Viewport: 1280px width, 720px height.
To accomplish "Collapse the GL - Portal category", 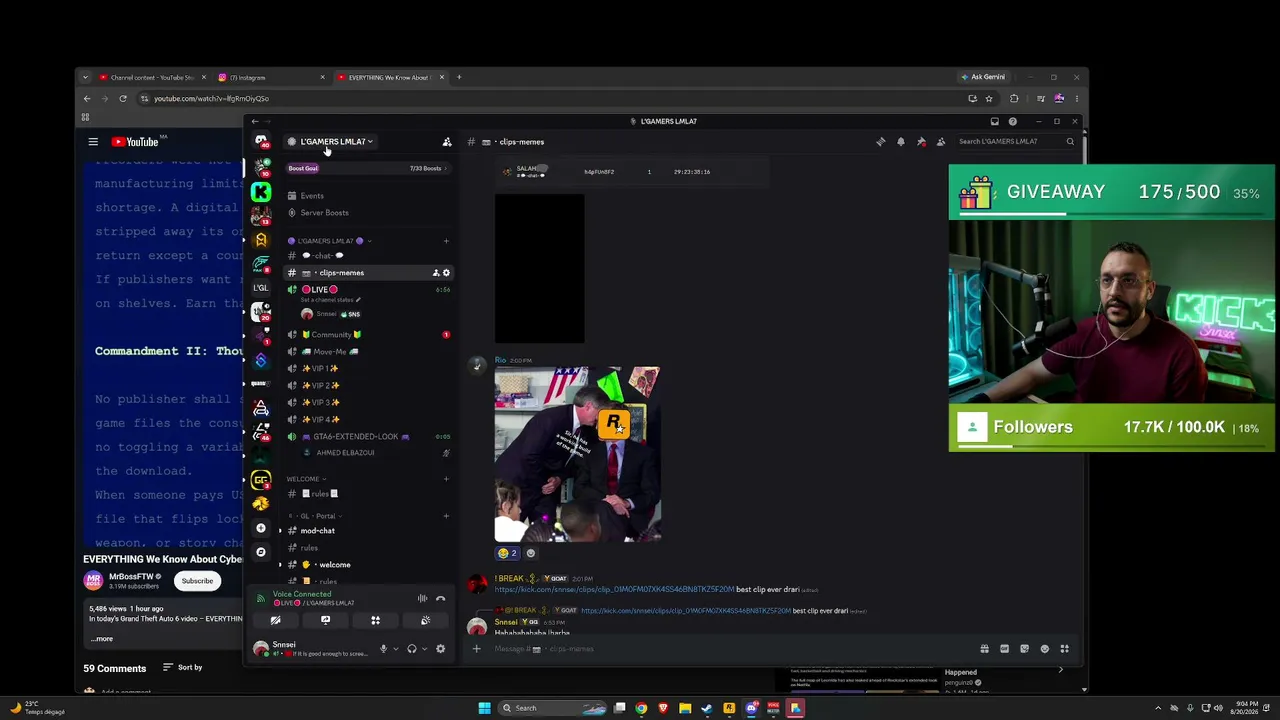I will point(313,516).
